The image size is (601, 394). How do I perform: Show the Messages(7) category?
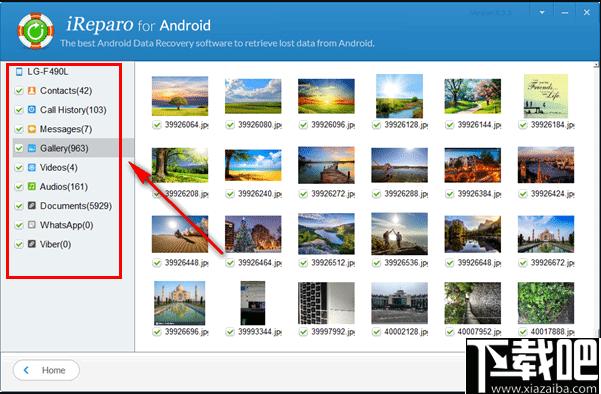click(x=66, y=129)
